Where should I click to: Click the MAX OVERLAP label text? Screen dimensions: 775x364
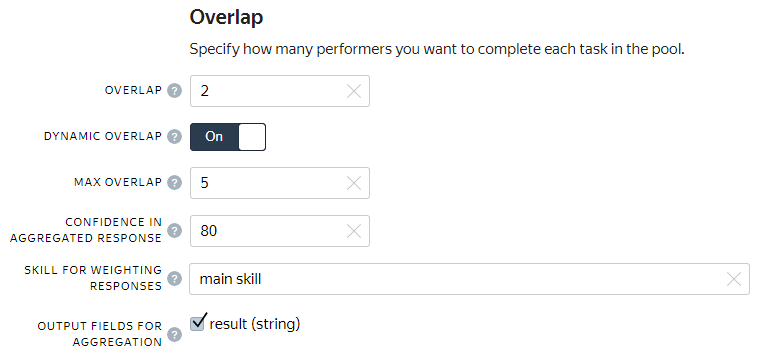click(x=118, y=182)
